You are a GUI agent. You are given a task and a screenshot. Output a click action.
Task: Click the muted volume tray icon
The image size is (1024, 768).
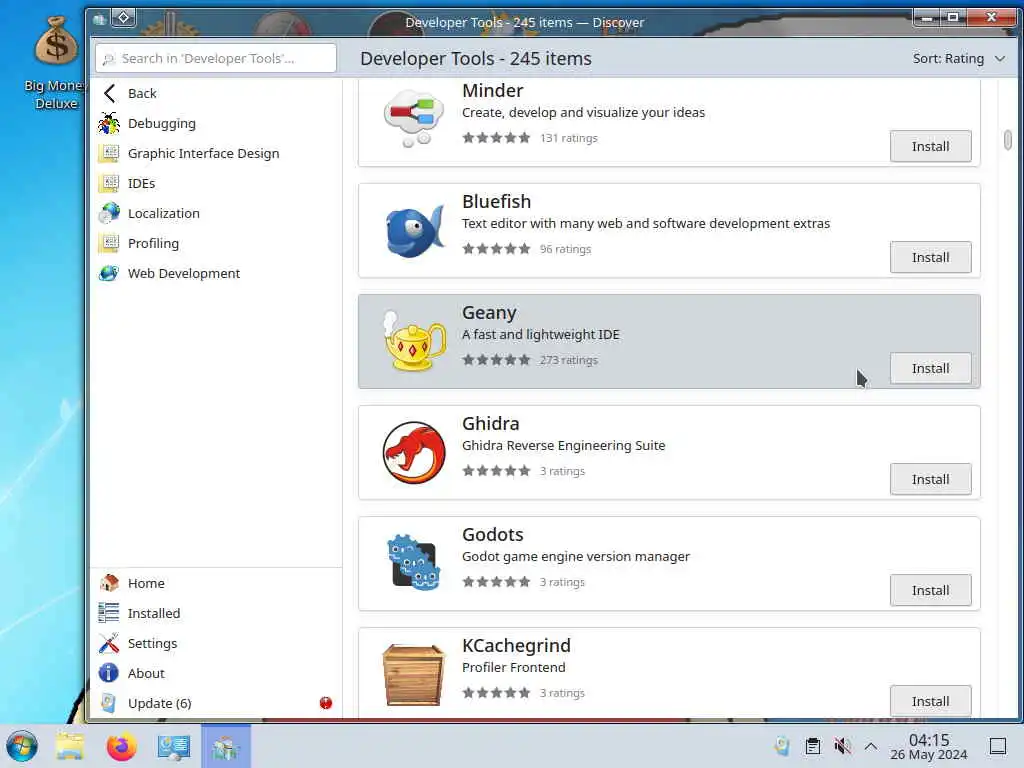(842, 746)
